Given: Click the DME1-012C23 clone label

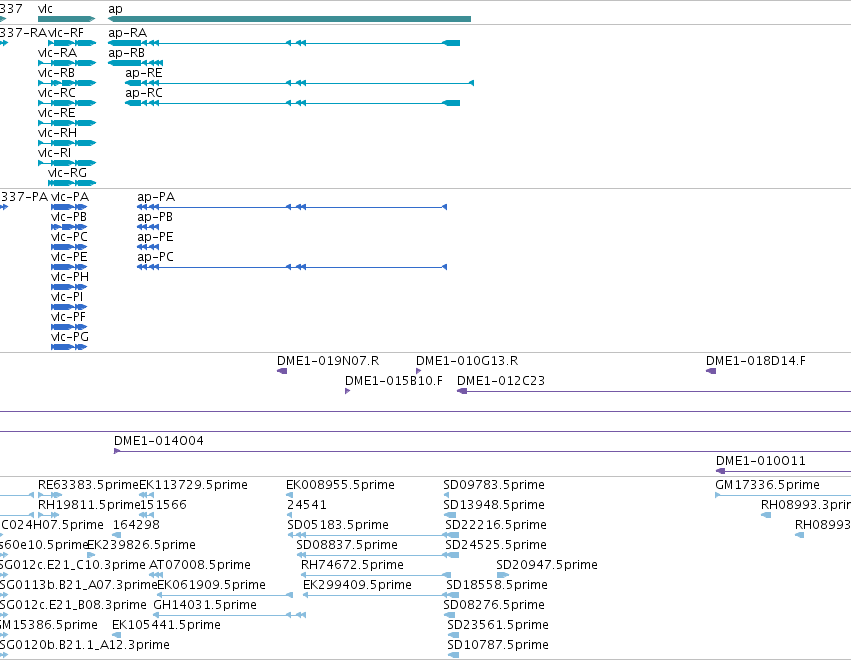Looking at the screenshot, I should (501, 381).
